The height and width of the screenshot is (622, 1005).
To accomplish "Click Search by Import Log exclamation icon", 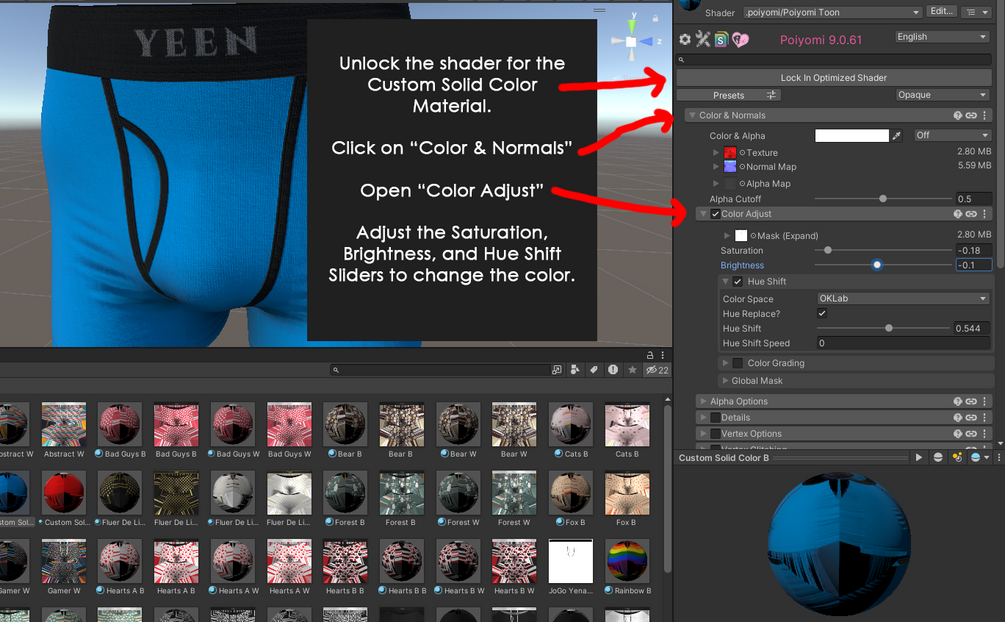I will point(613,370).
